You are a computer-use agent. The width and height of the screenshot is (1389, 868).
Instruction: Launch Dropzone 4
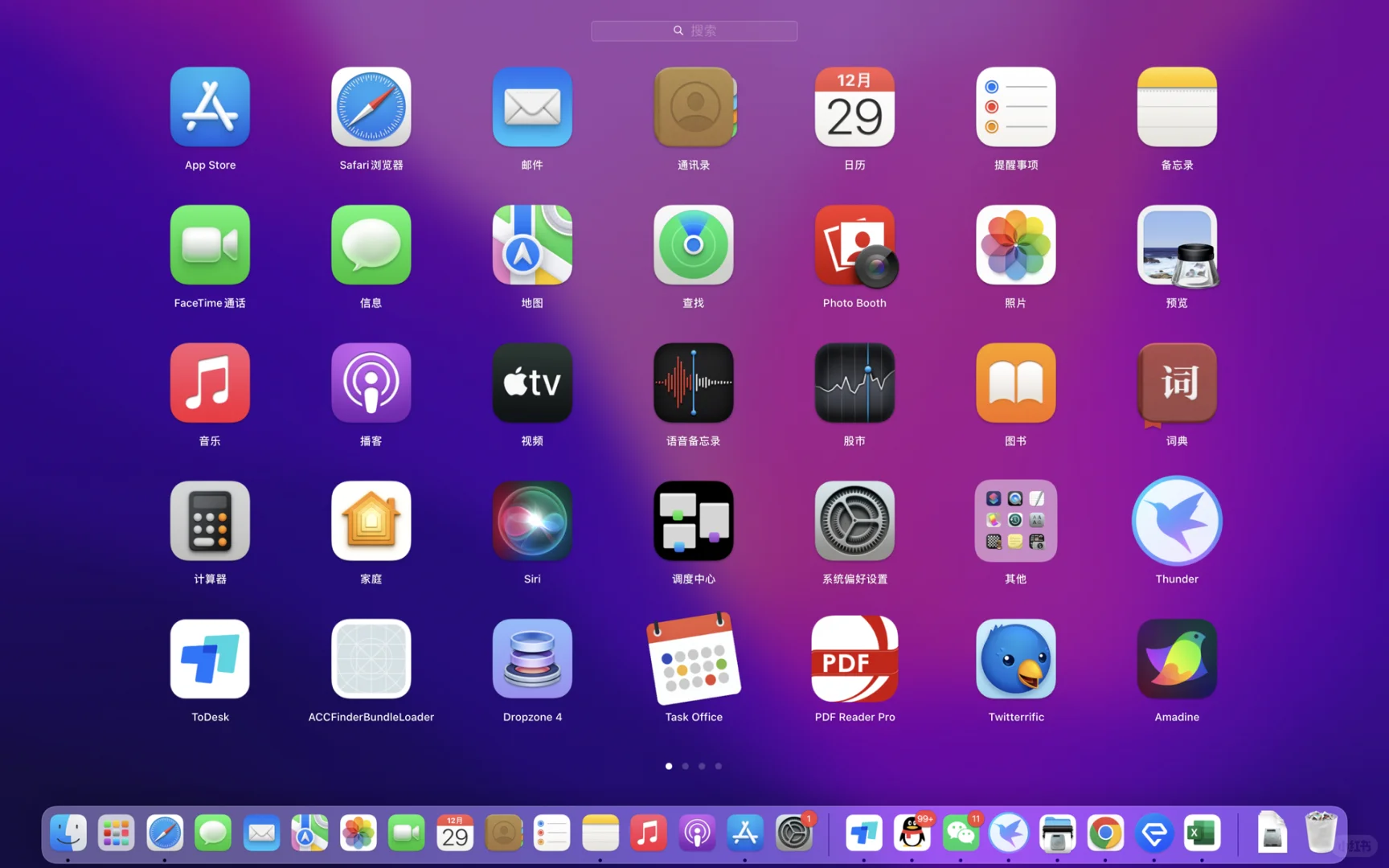click(x=532, y=658)
